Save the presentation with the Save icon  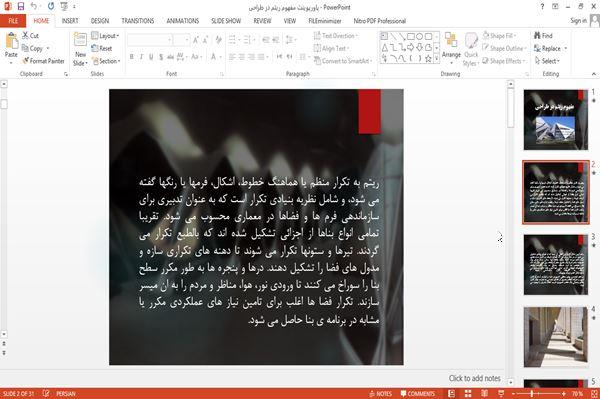(21, 7)
